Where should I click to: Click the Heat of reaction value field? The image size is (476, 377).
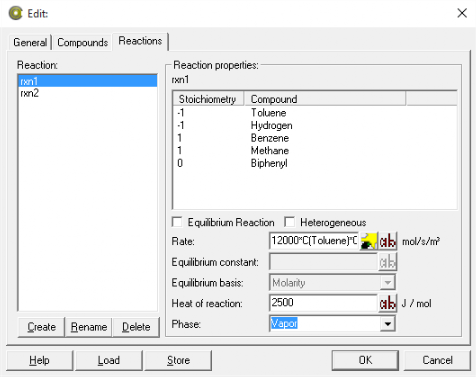click(323, 303)
